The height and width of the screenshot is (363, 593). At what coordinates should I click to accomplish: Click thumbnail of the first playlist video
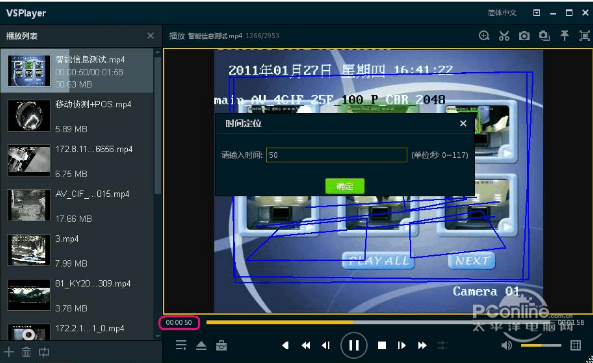pos(29,71)
